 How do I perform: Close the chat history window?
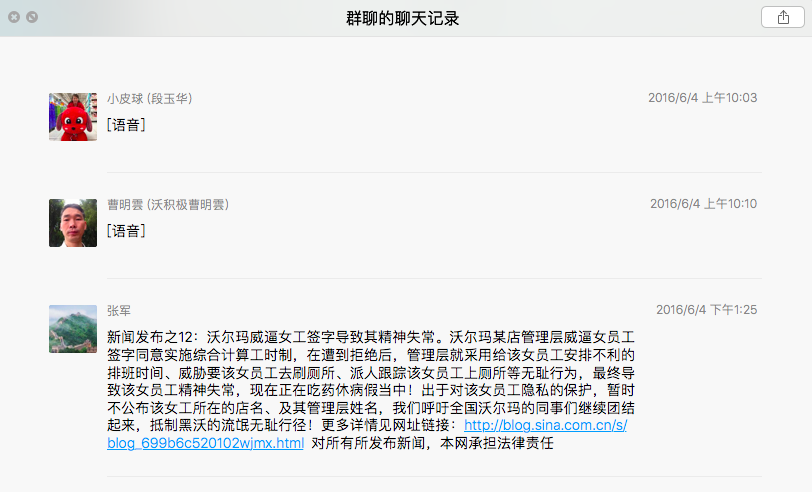point(14,17)
